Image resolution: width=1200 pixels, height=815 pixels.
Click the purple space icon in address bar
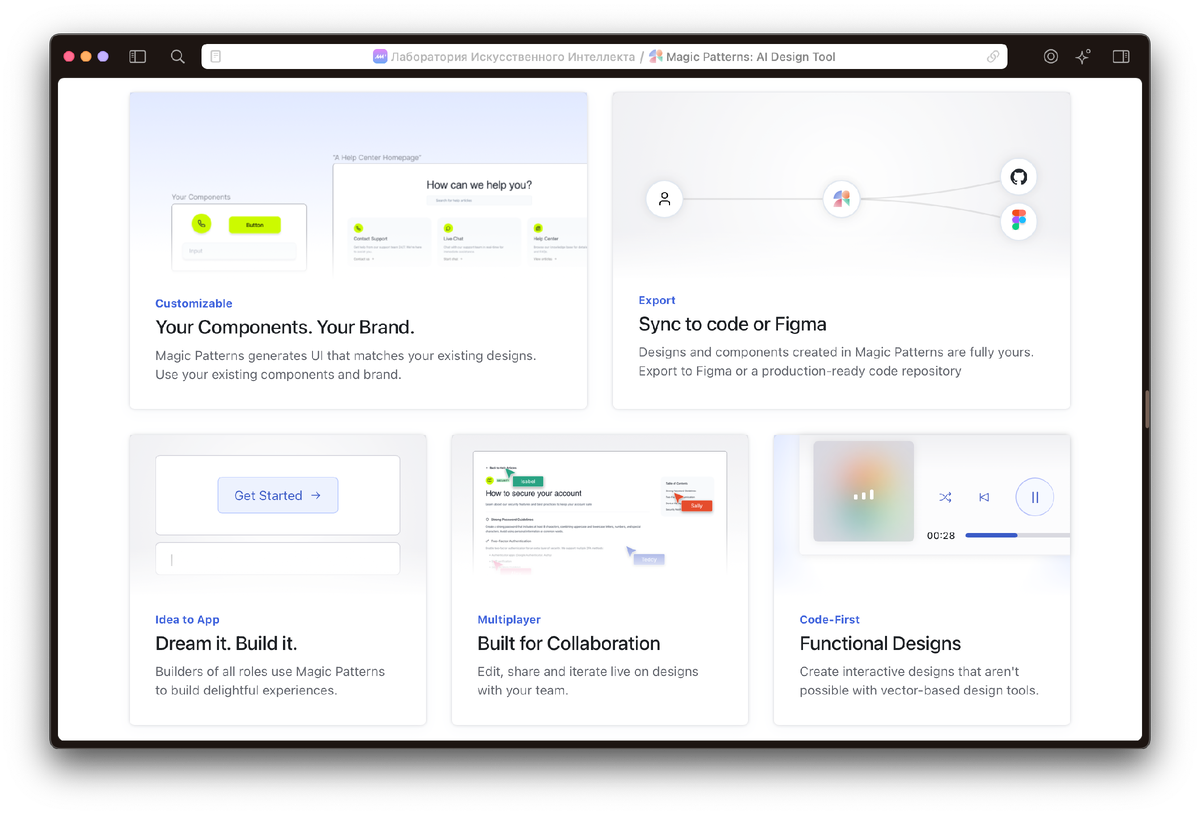380,57
